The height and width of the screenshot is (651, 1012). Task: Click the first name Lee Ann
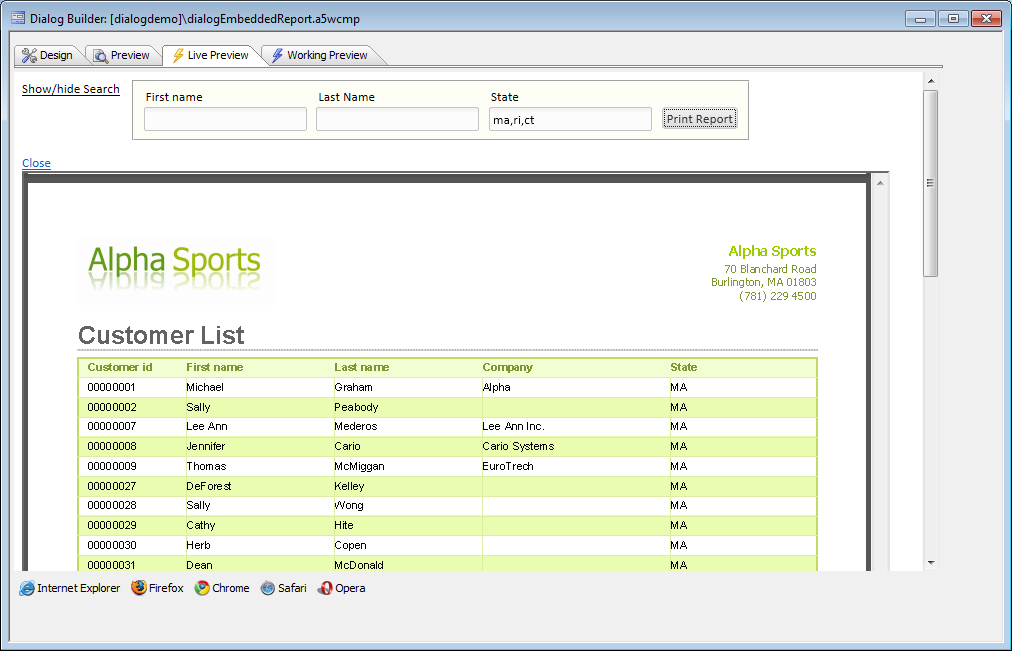(x=207, y=426)
